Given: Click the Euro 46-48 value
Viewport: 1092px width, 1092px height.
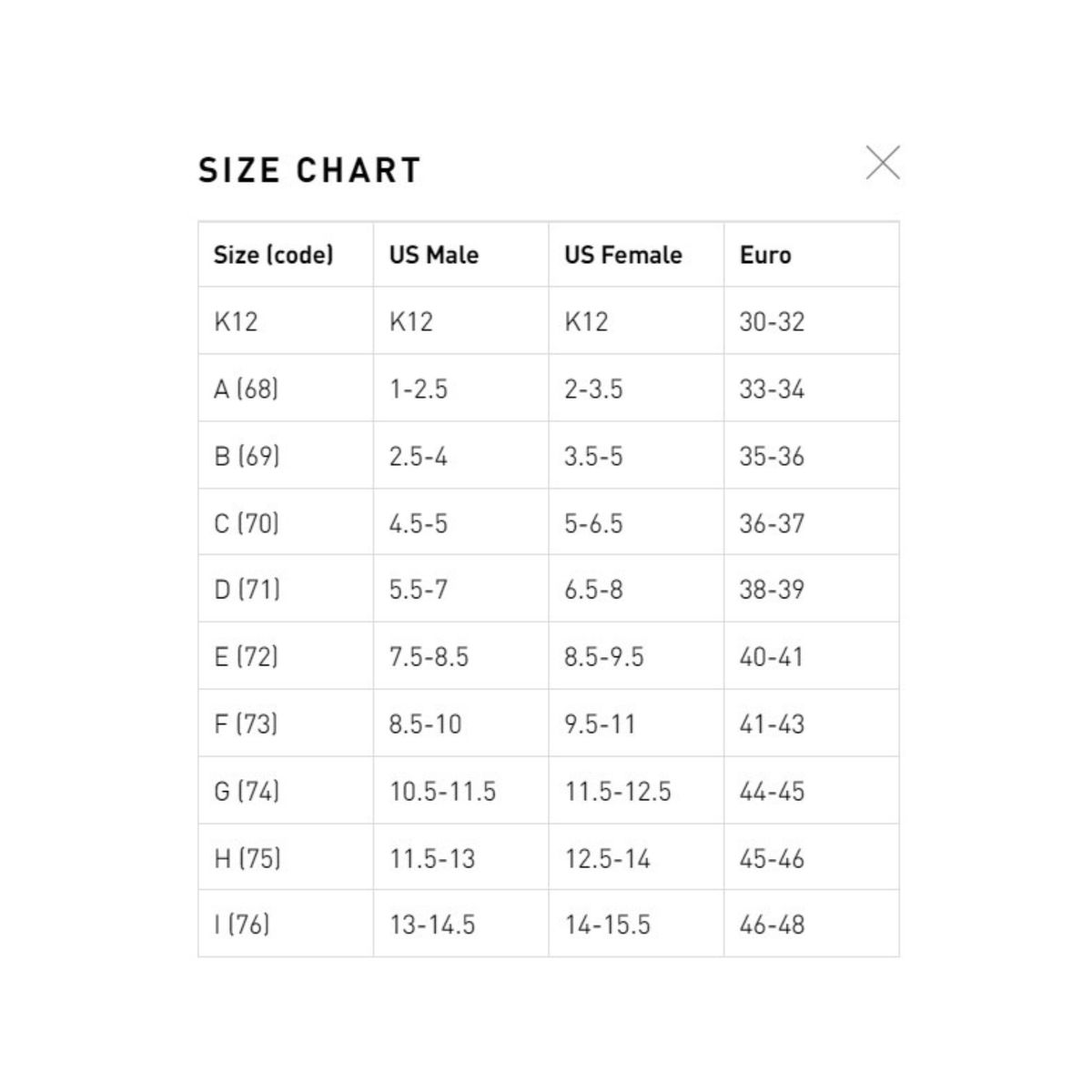Looking at the screenshot, I should [x=772, y=925].
